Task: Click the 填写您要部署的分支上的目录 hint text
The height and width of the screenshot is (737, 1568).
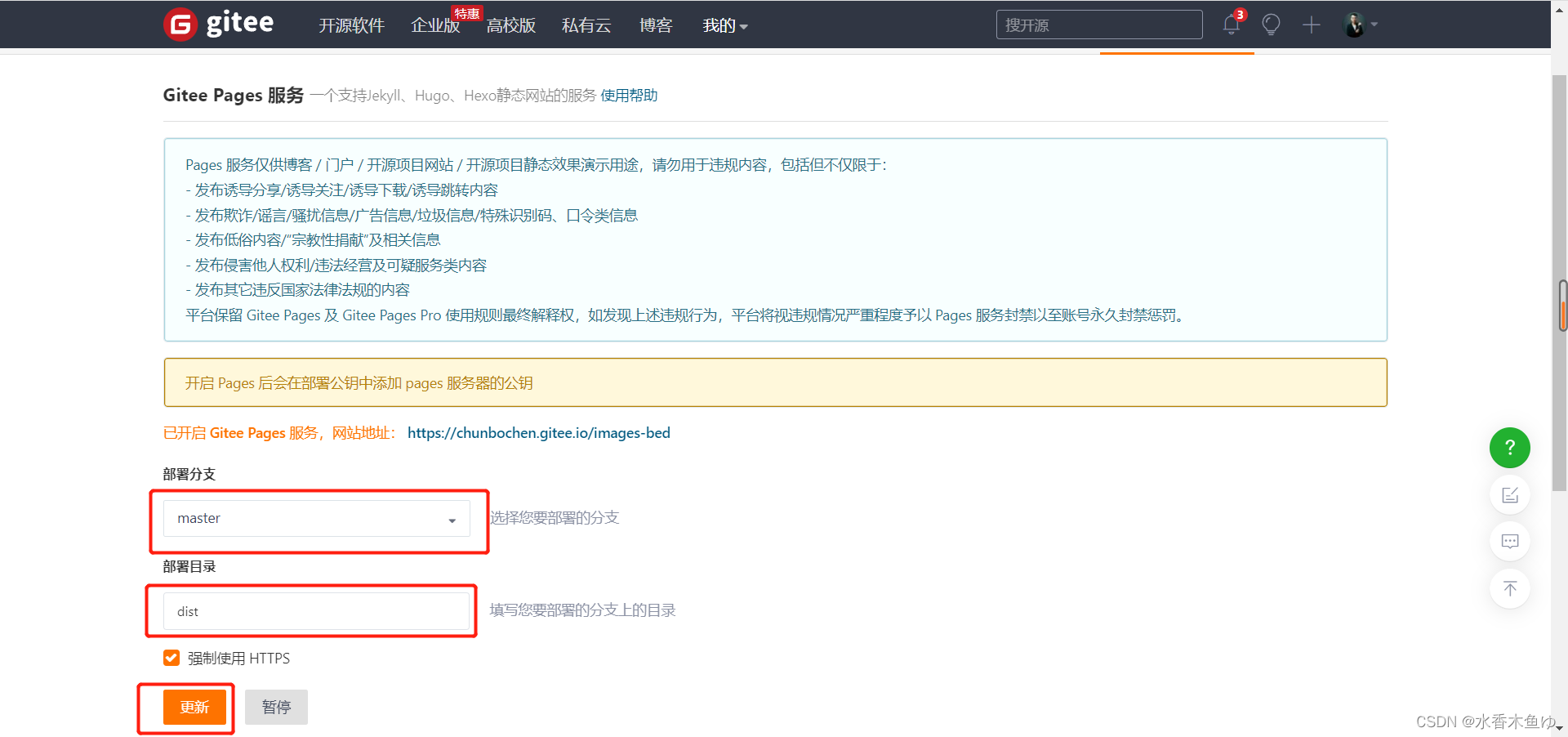Action: pos(582,610)
